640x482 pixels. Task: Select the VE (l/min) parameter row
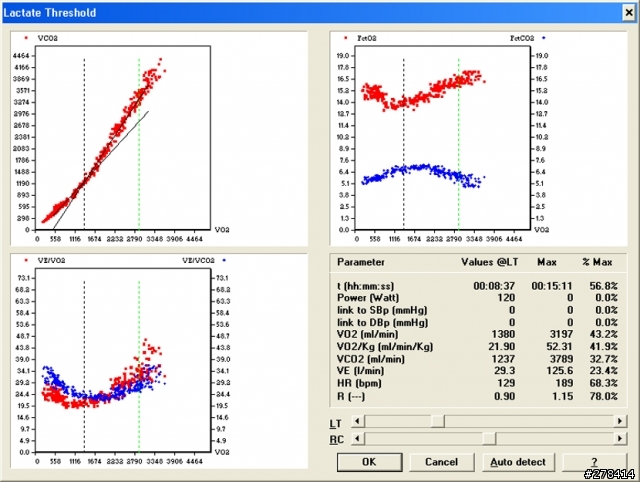click(x=478, y=371)
